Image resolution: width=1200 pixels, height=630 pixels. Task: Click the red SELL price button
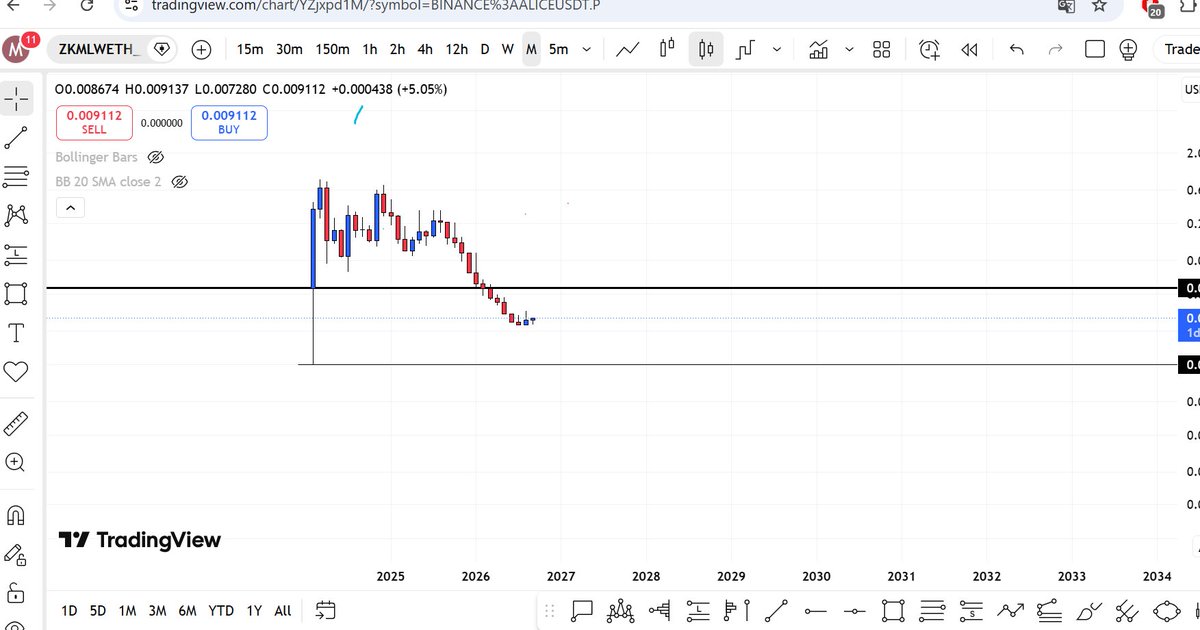[94, 122]
